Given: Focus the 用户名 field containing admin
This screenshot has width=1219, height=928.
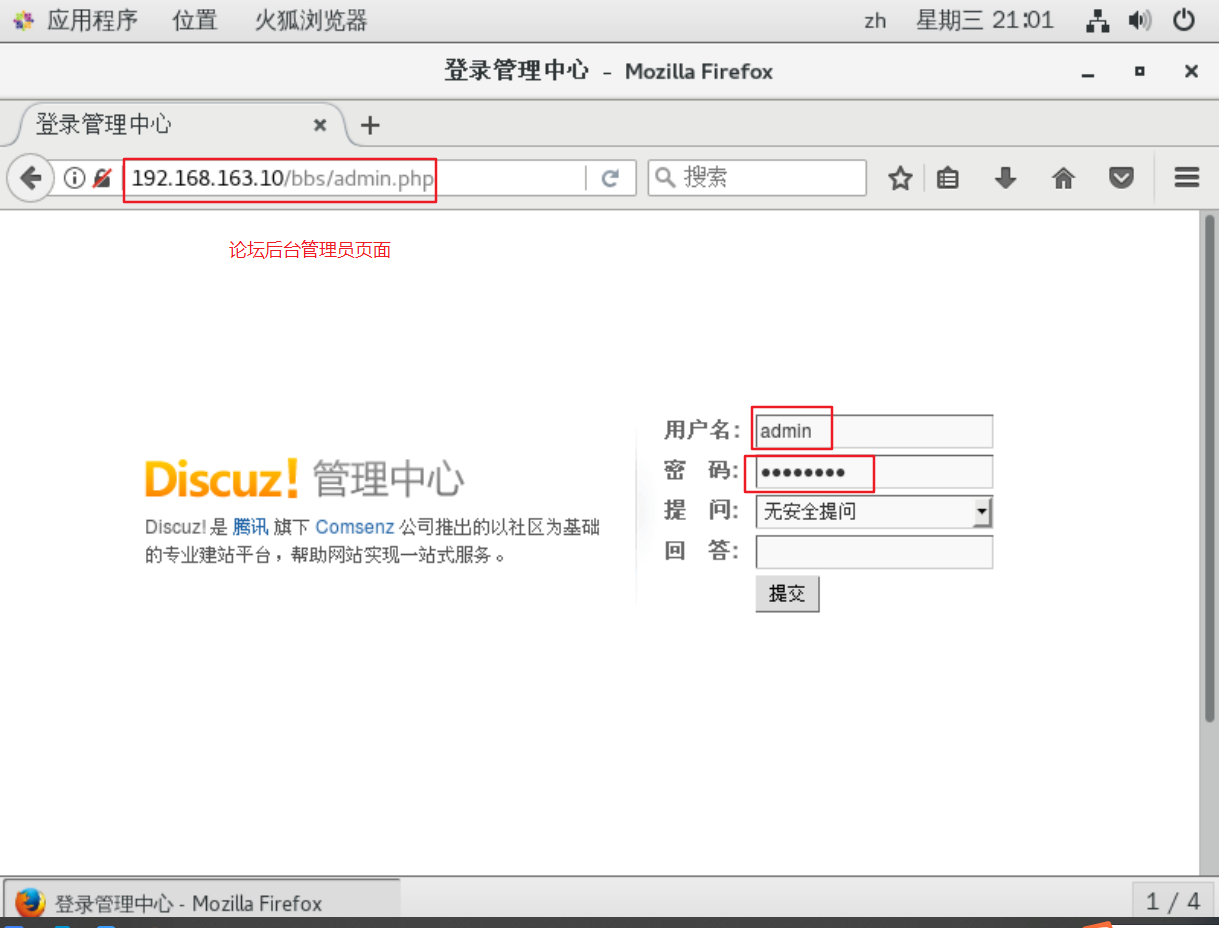Looking at the screenshot, I should 874,431.
